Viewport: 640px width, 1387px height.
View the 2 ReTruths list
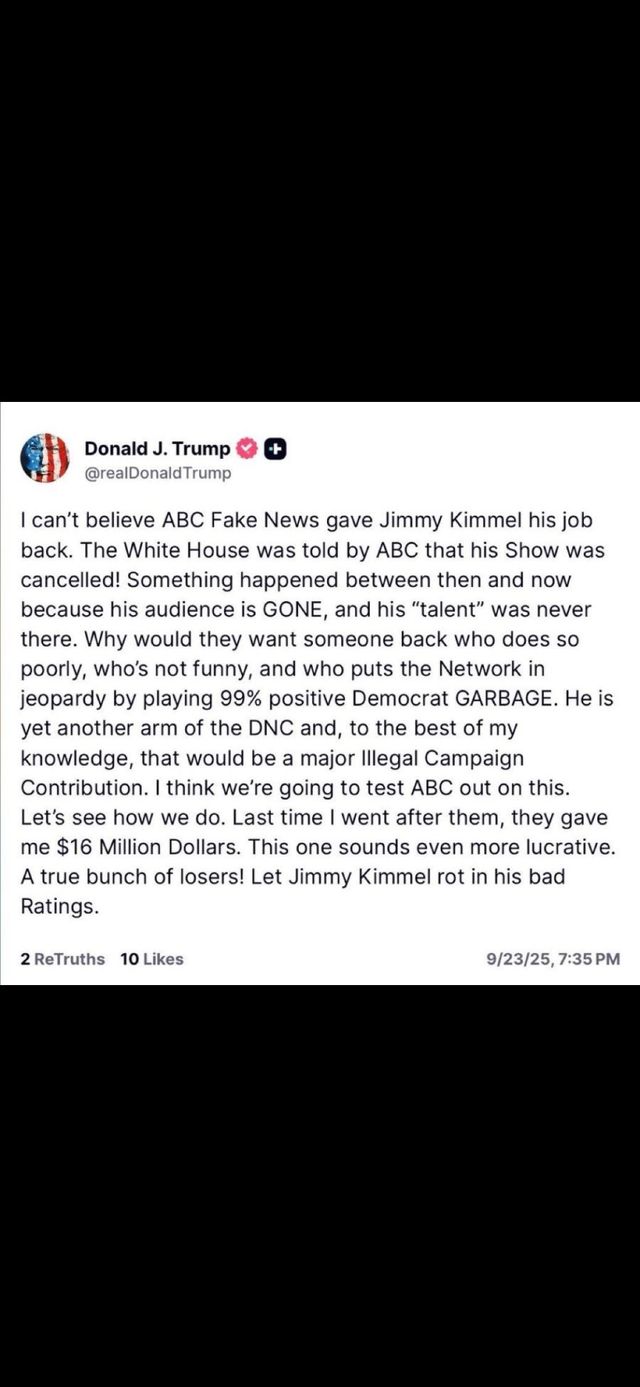(x=62, y=959)
